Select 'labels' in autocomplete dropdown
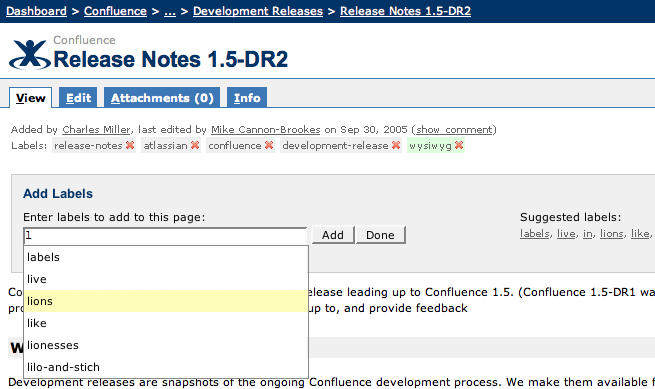The image size is (655, 389). pyautogui.click(x=166, y=257)
